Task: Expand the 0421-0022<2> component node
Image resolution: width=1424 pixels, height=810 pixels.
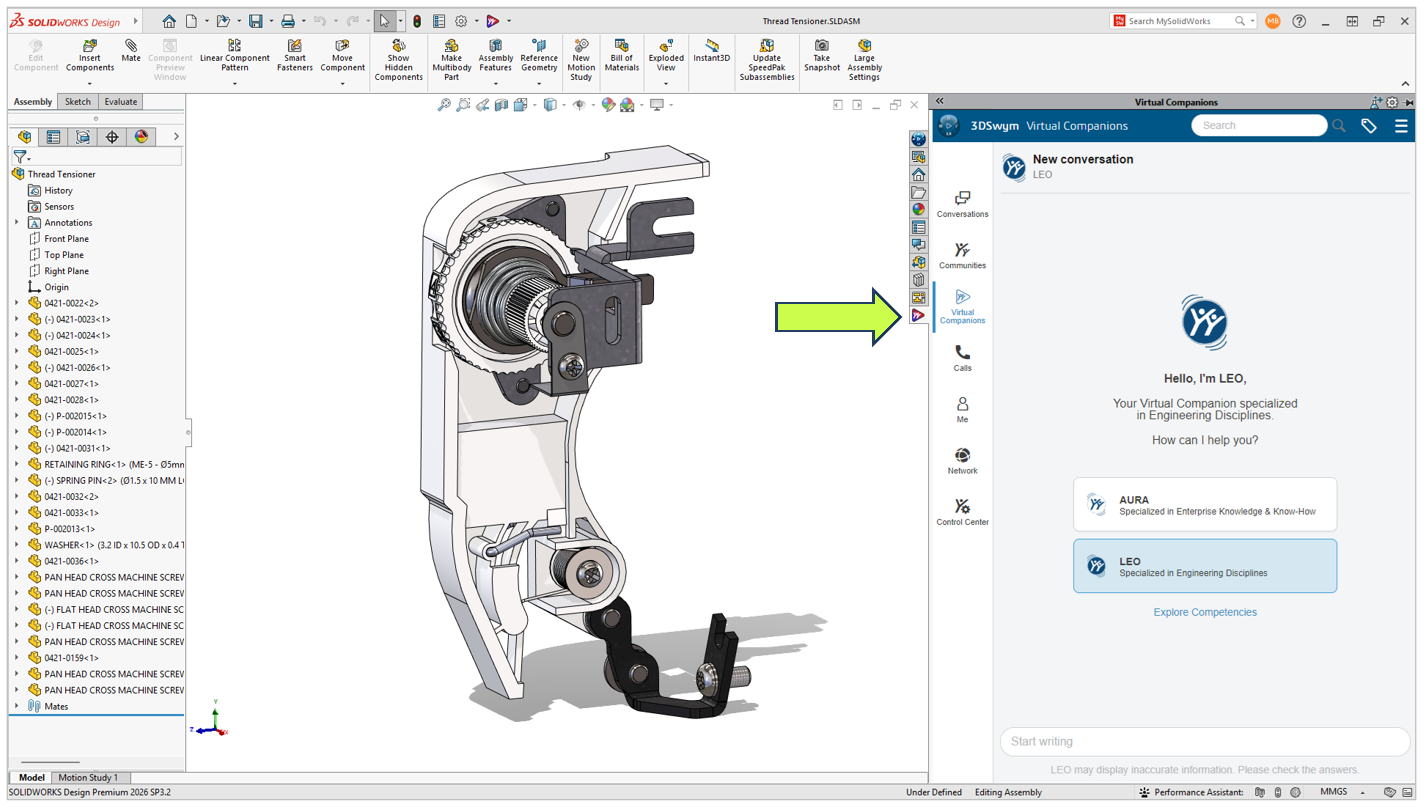Action: tap(16, 303)
